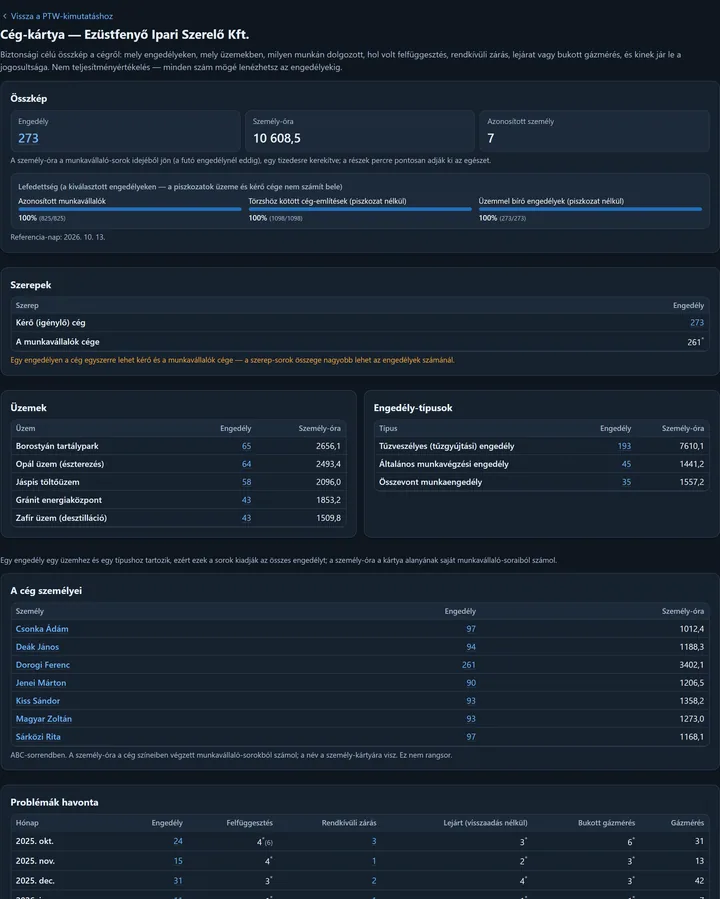
Task: Click the 'Referencia-nap: 2026. 10. 13.' text
Action: 58,237
